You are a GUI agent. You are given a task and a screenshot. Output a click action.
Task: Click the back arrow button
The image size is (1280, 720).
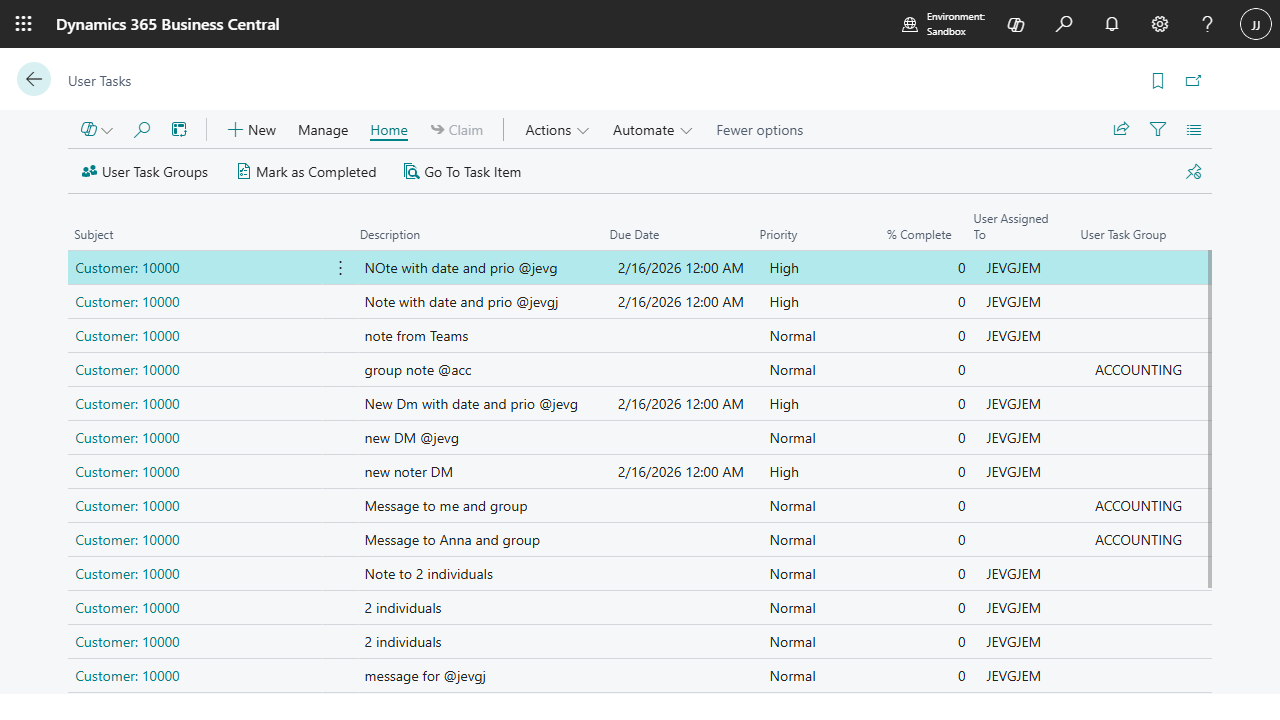point(34,80)
